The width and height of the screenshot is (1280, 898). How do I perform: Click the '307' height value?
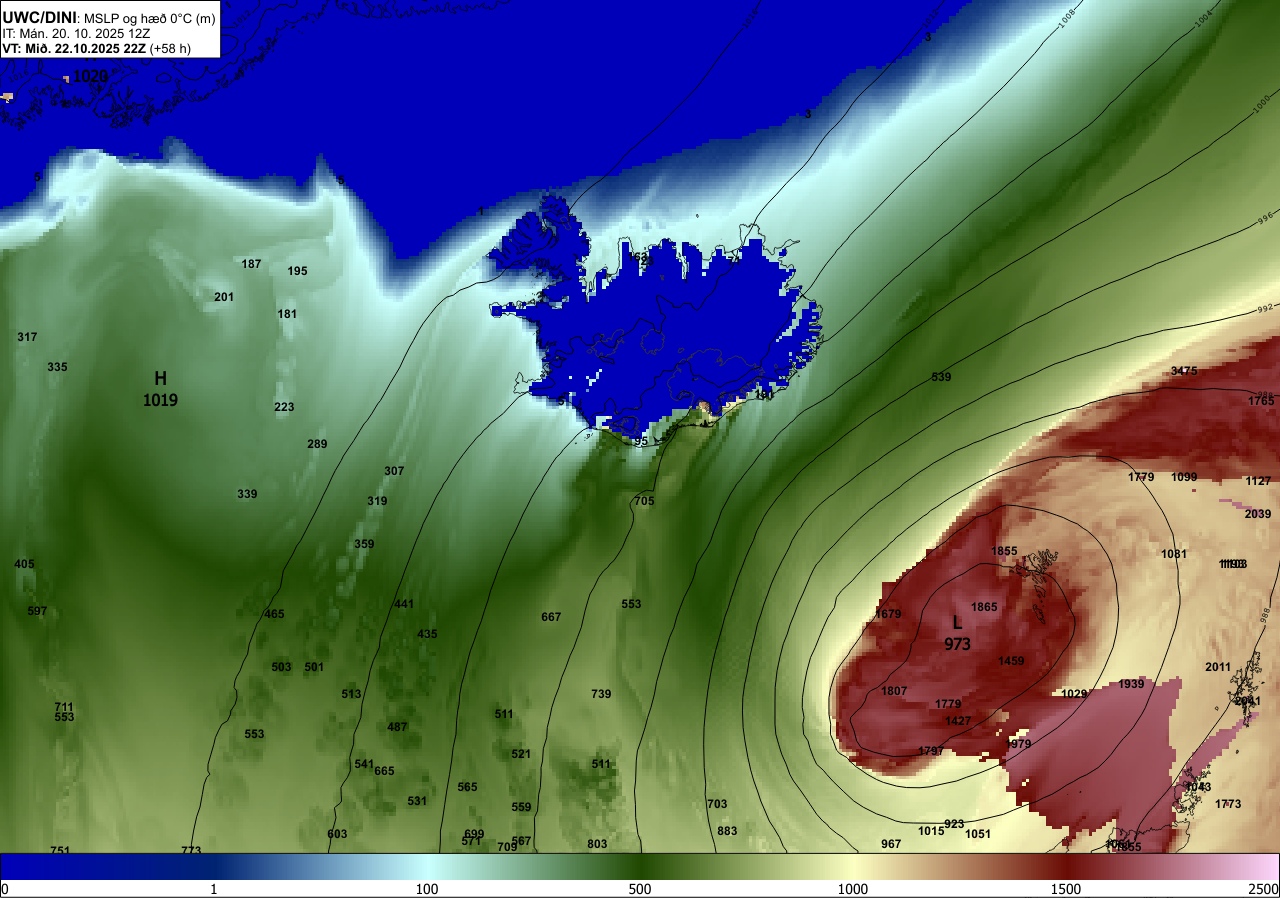394,471
